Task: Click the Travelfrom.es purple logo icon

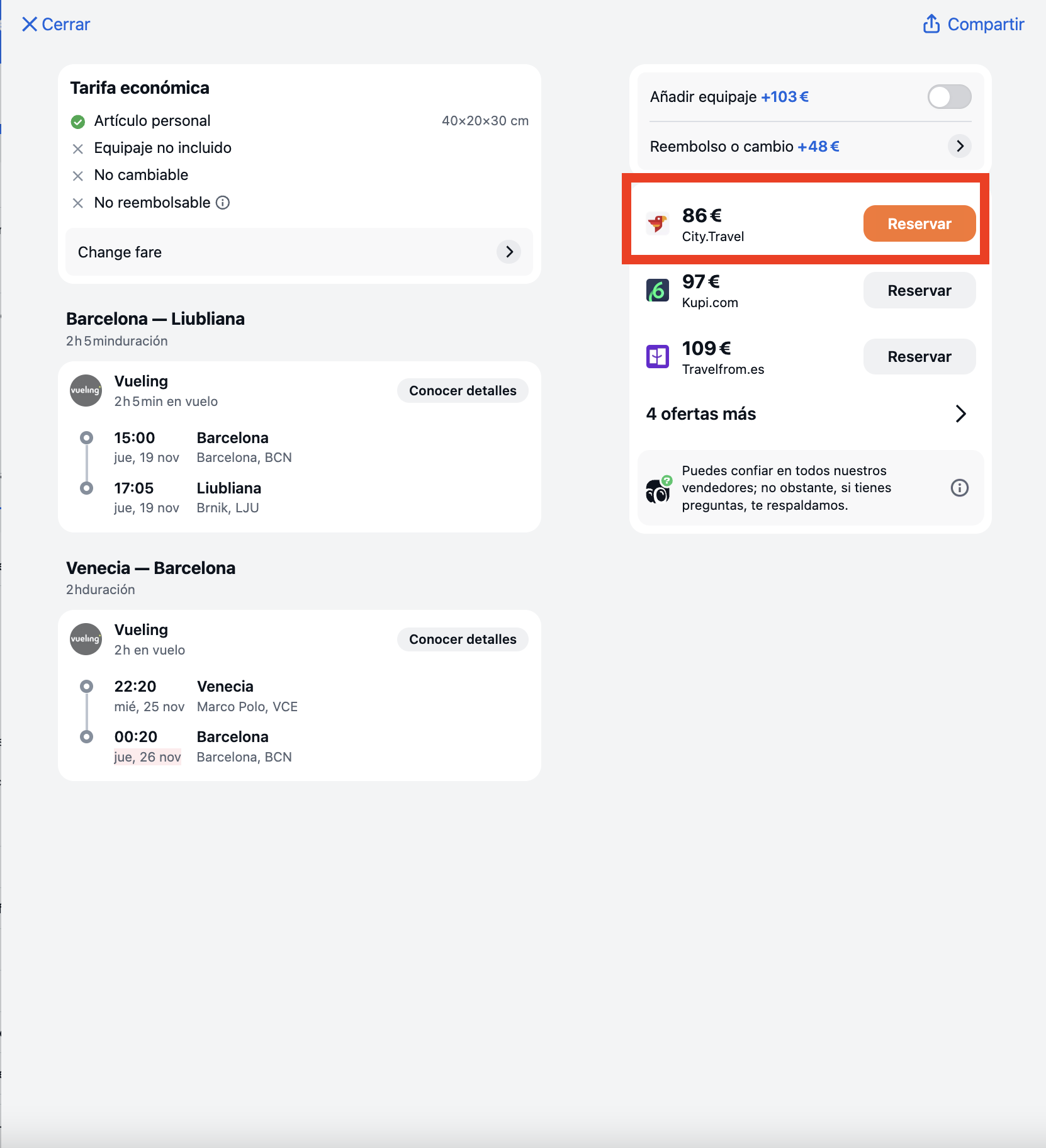Action: coord(658,356)
